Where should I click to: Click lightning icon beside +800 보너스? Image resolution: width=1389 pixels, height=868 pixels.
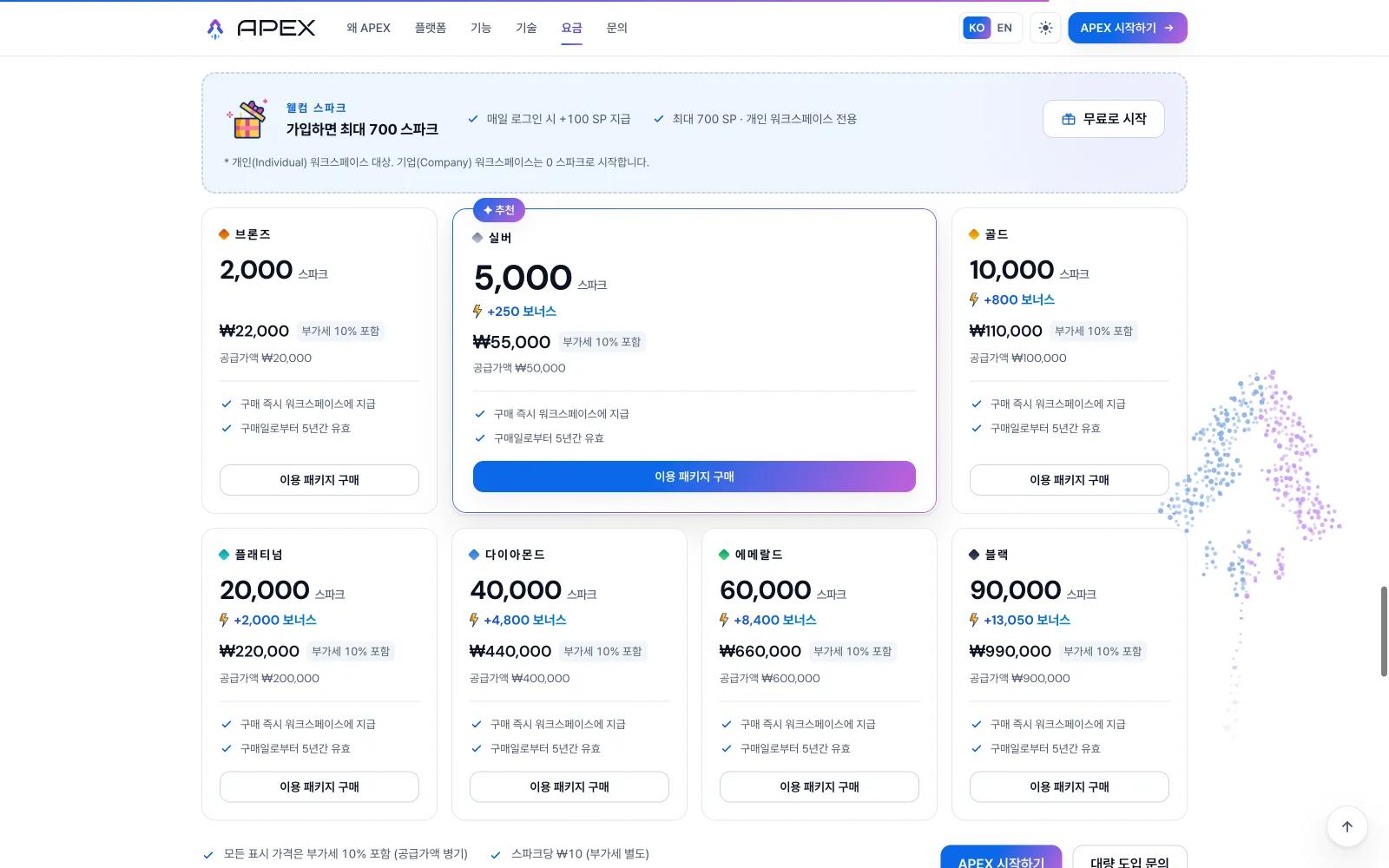pos(974,299)
